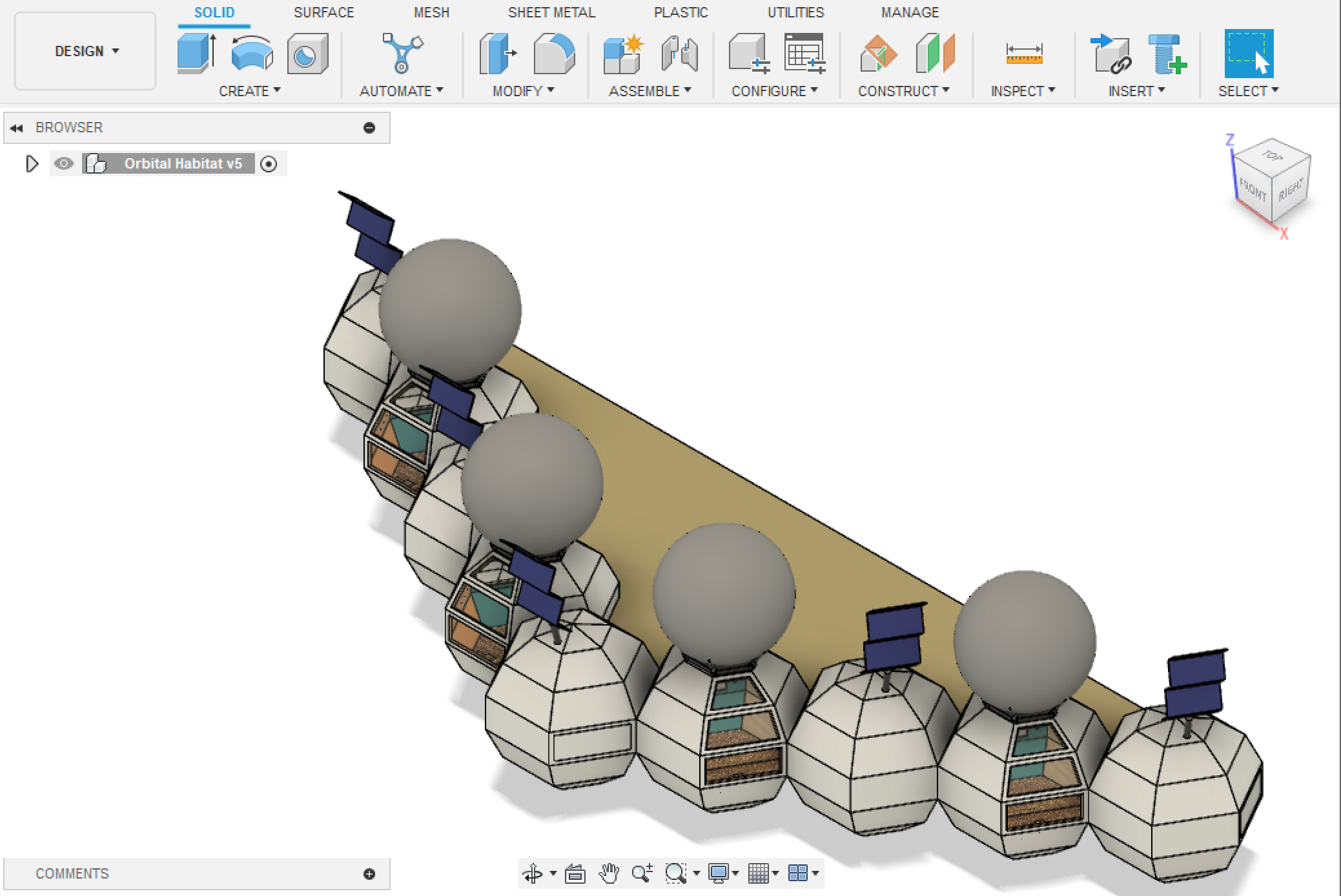Viewport: 1341px width, 896px height.
Task: Open the INSPECT dropdown menu
Action: (x=1023, y=91)
